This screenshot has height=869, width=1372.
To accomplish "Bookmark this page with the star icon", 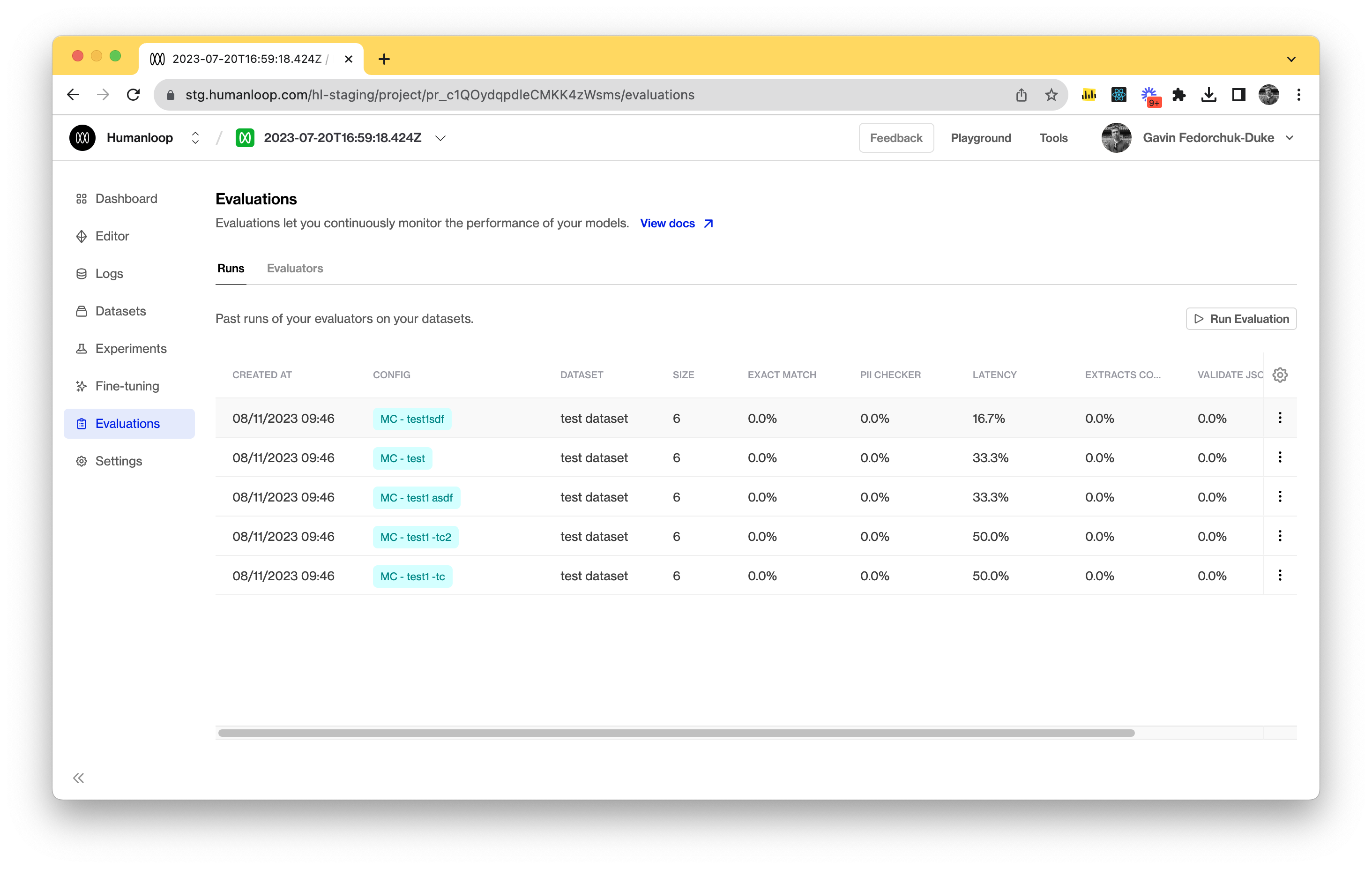I will 1051,95.
